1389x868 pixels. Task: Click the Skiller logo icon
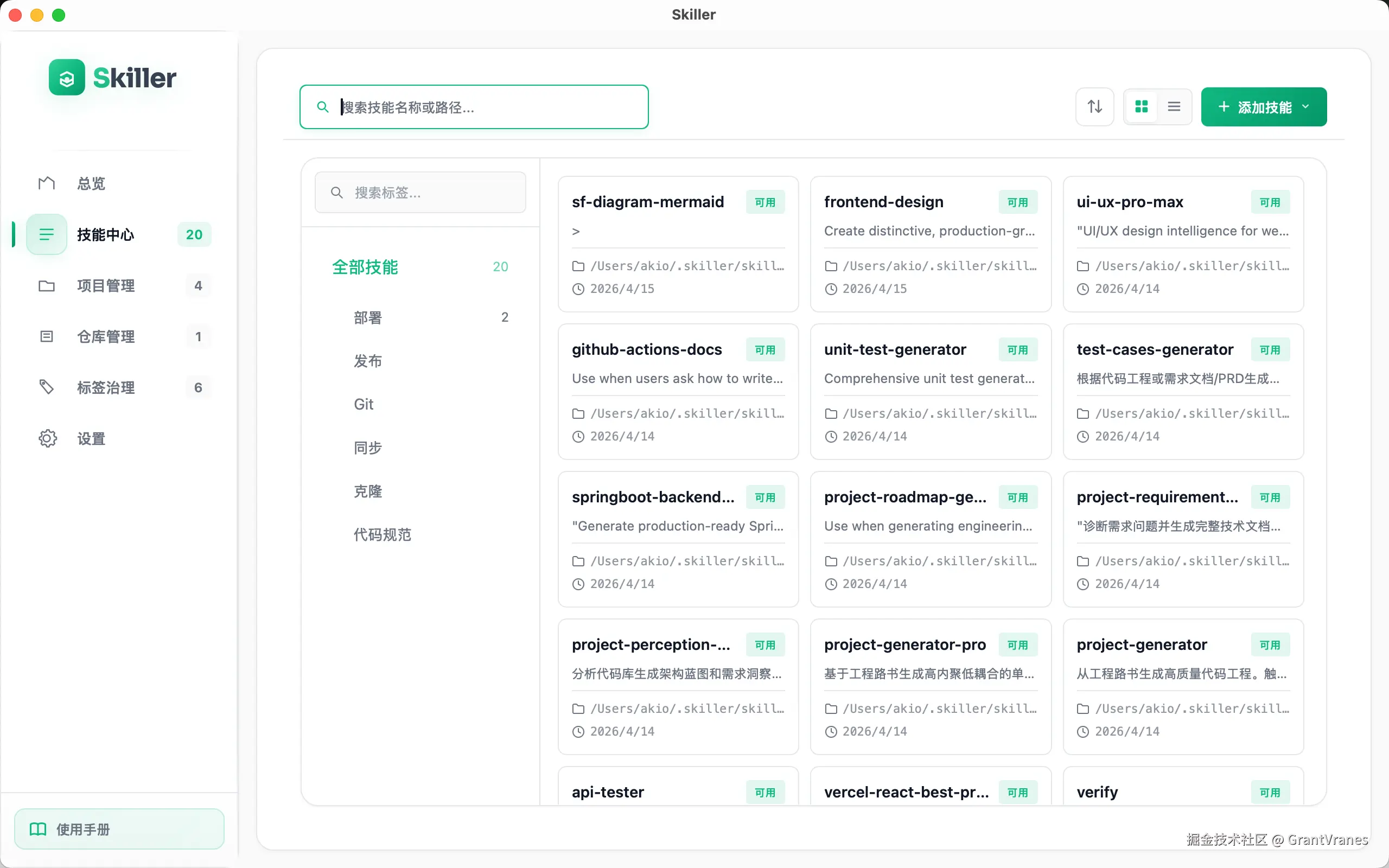click(x=67, y=78)
